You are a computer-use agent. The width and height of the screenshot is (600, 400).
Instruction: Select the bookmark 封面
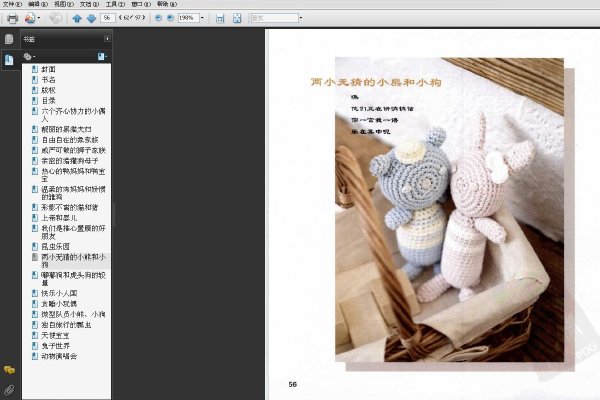coord(49,69)
